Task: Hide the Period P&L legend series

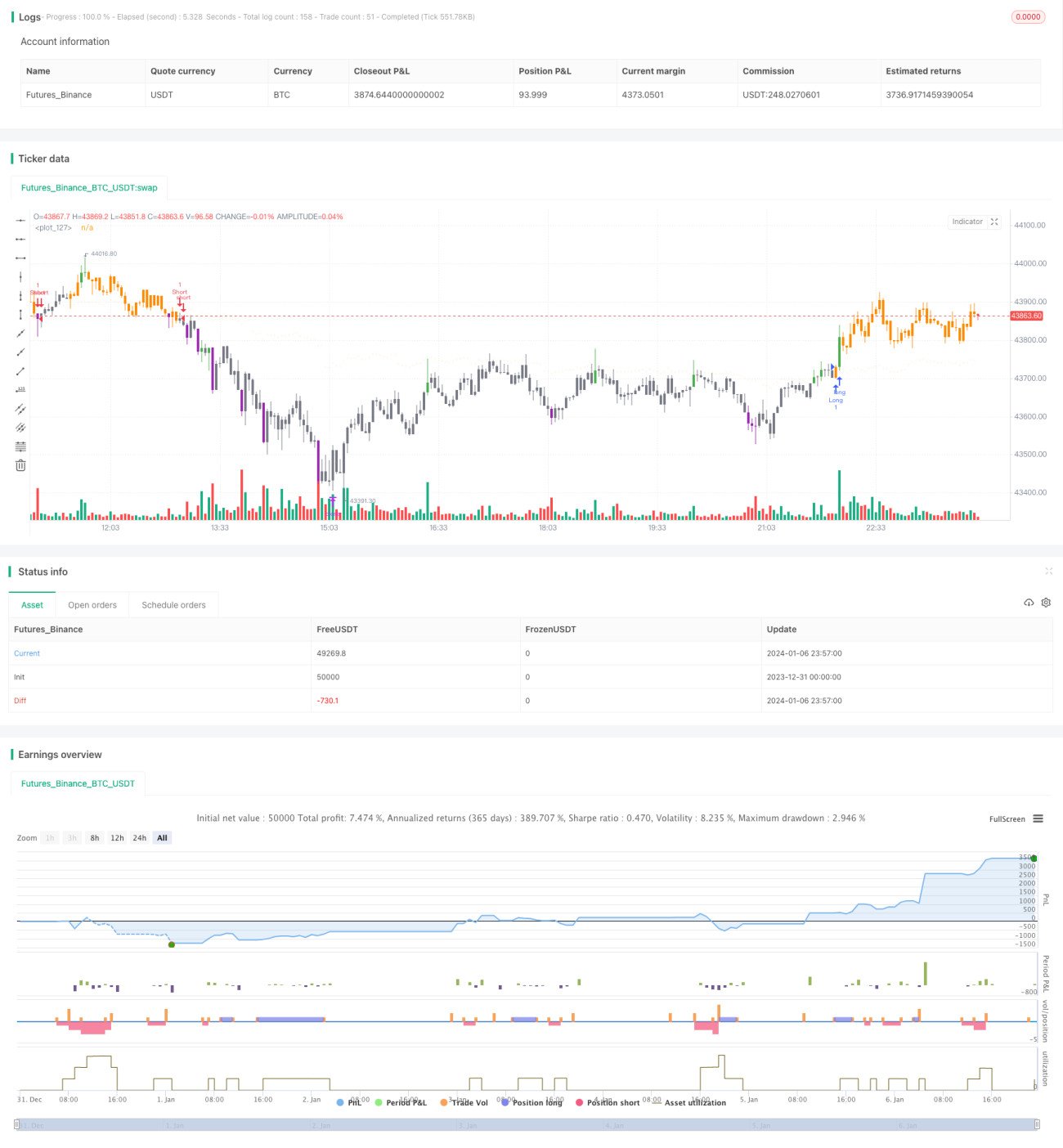Action: 401,1102
